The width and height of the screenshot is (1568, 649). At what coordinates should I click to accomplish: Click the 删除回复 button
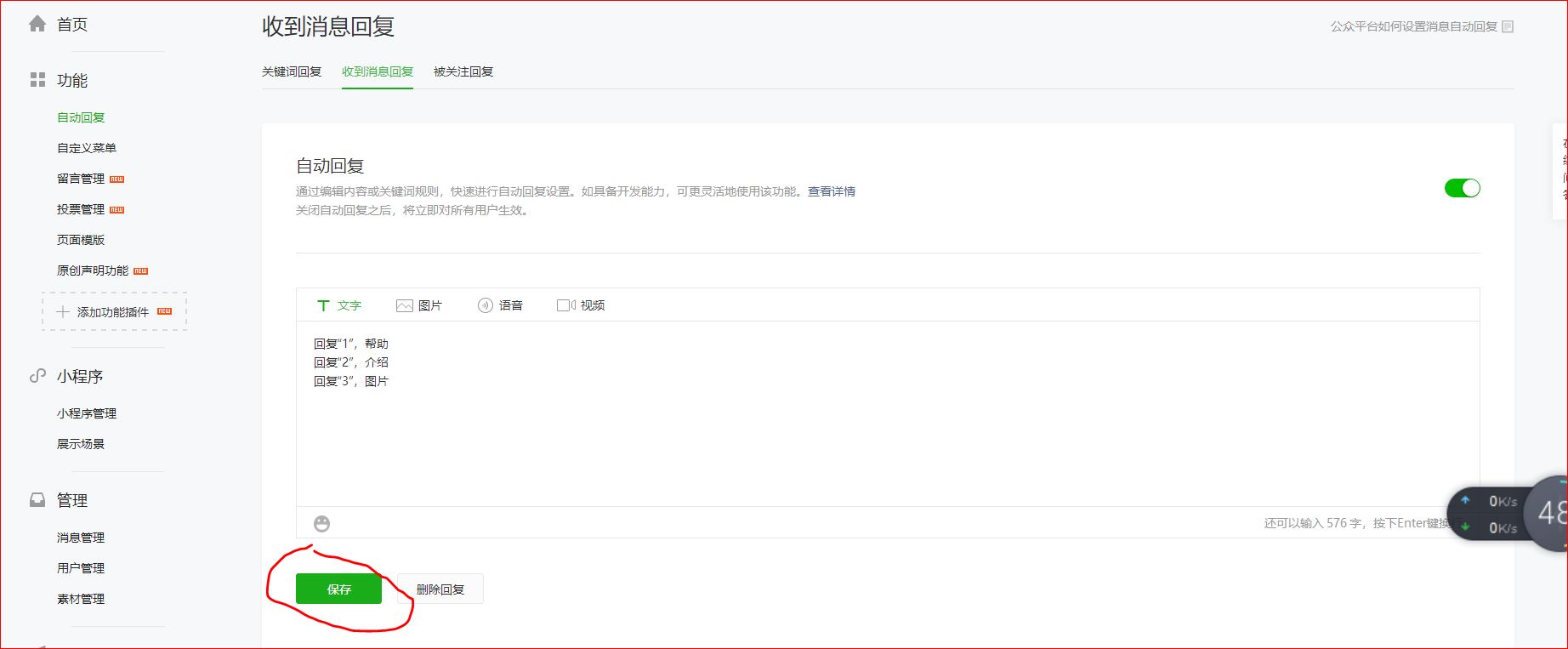pos(440,589)
